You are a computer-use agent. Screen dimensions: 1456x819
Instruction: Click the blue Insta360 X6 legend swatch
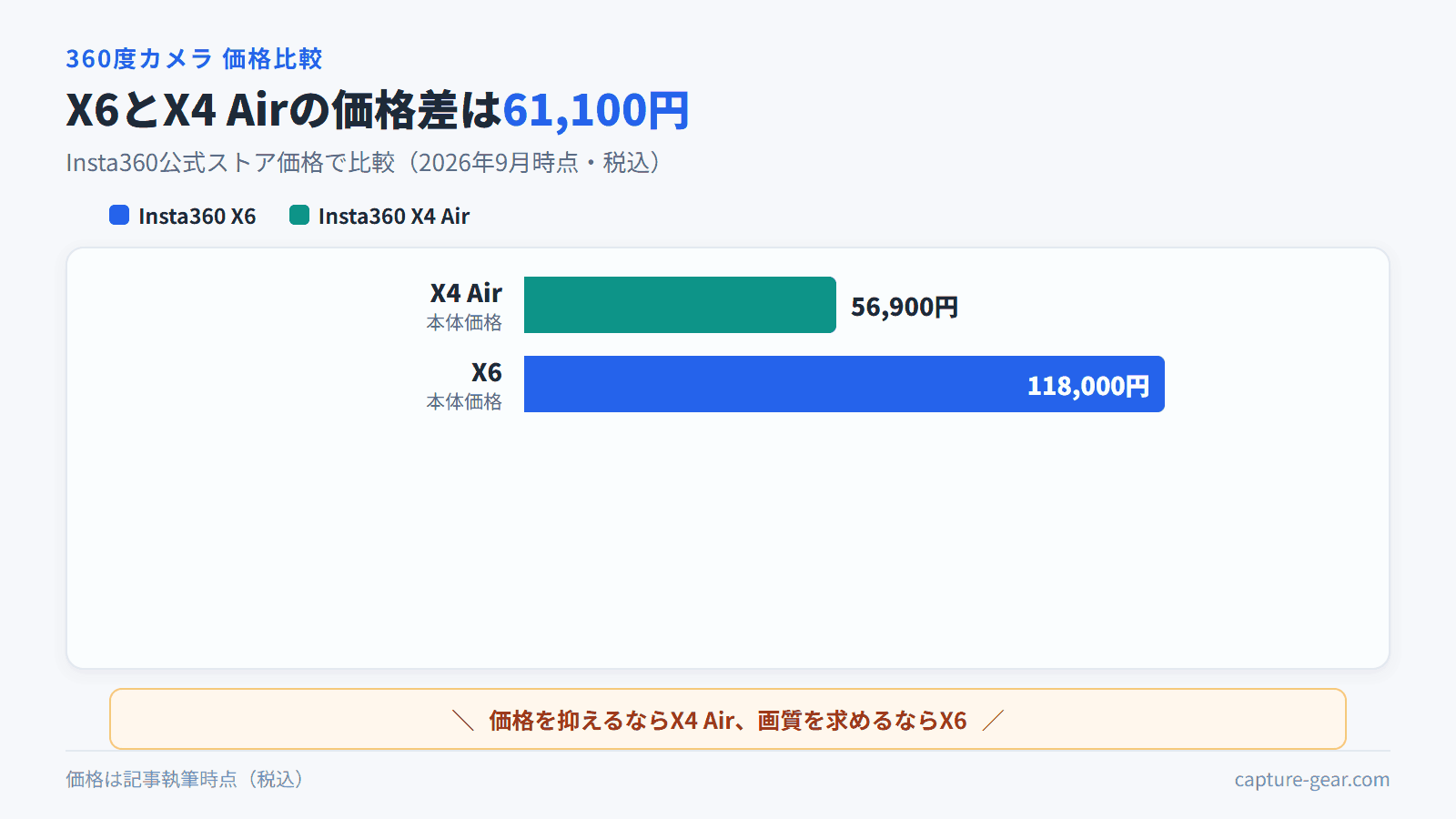119,215
